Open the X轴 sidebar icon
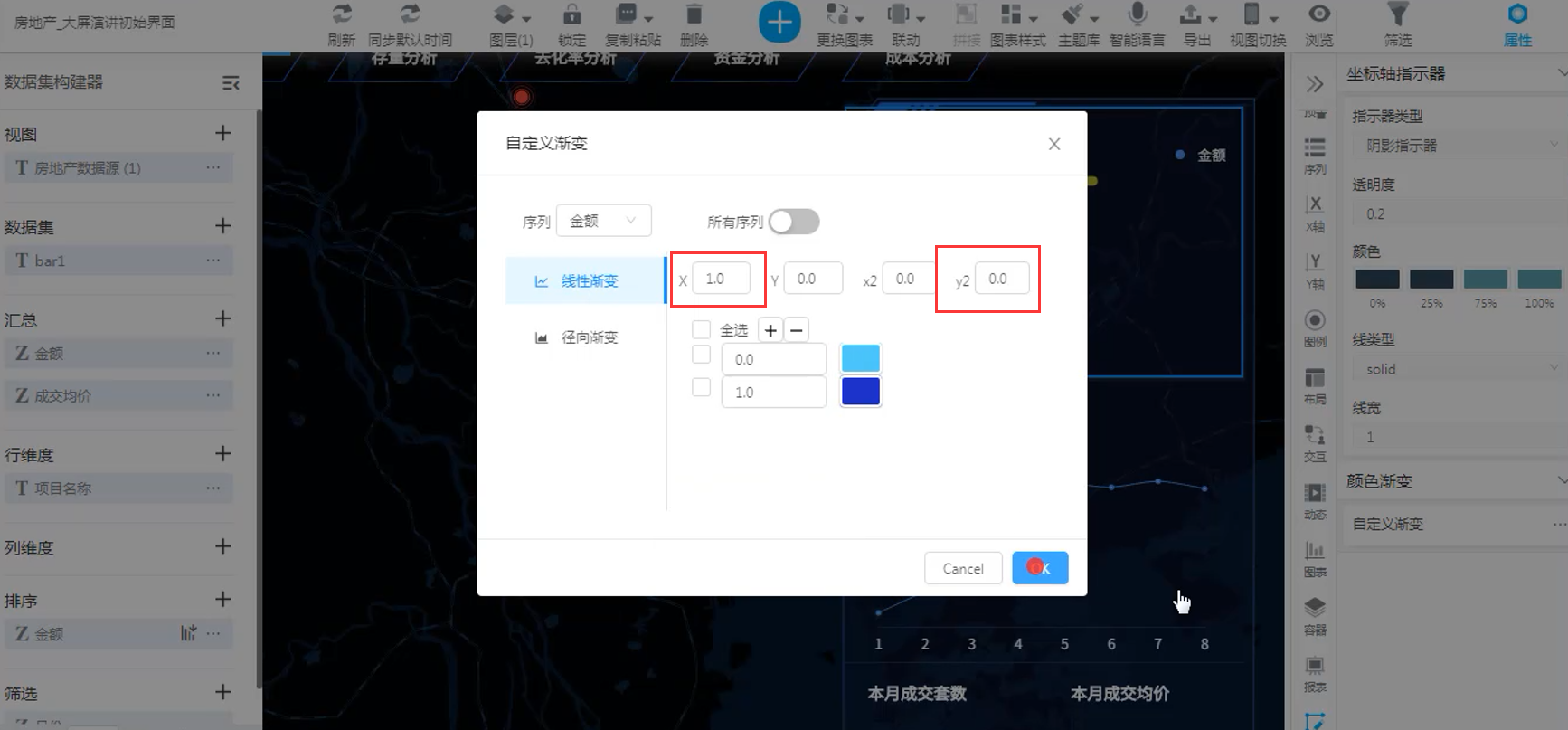1568x730 pixels. (x=1315, y=204)
